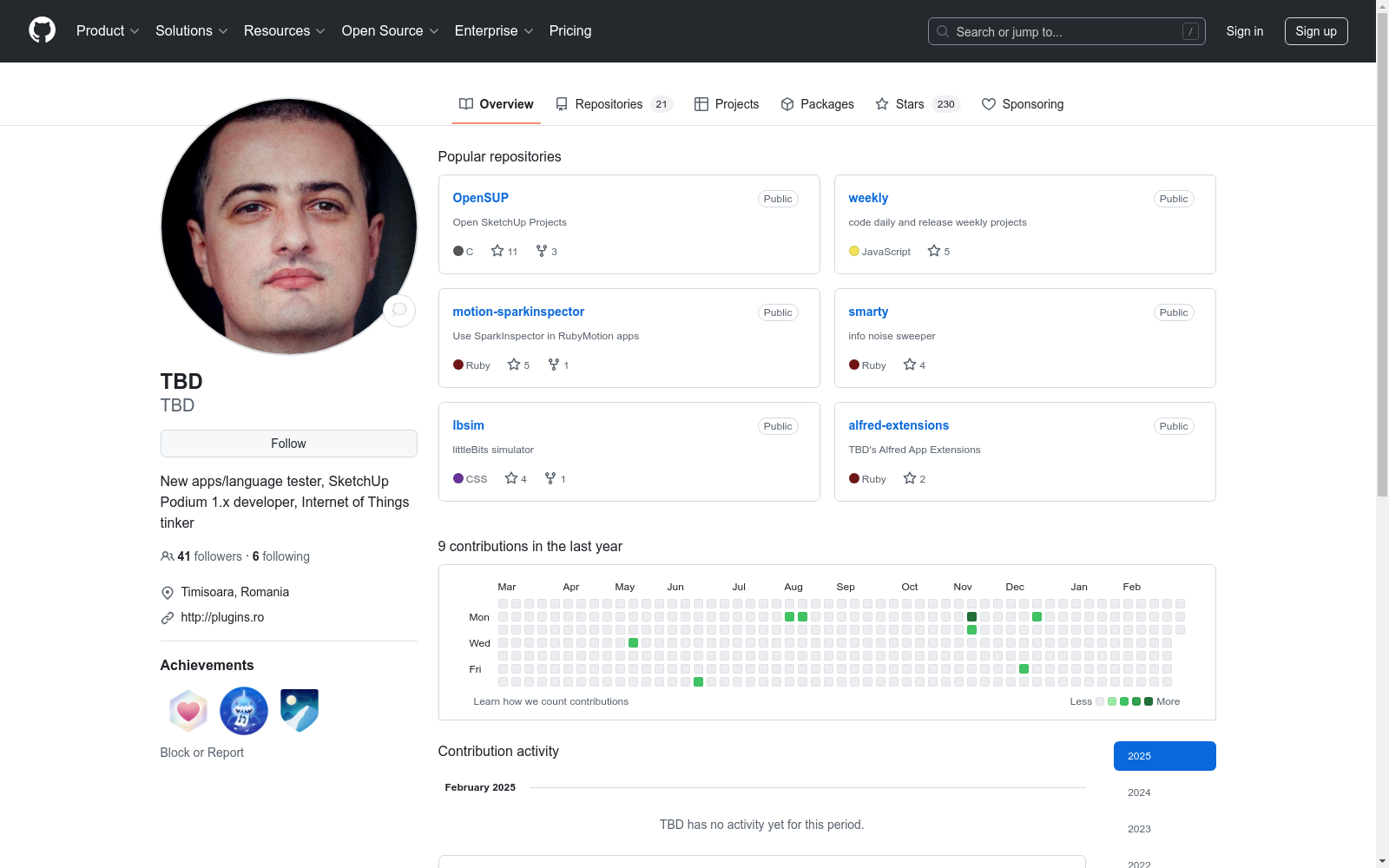View motion-sparkinspector forks icon

click(554, 365)
